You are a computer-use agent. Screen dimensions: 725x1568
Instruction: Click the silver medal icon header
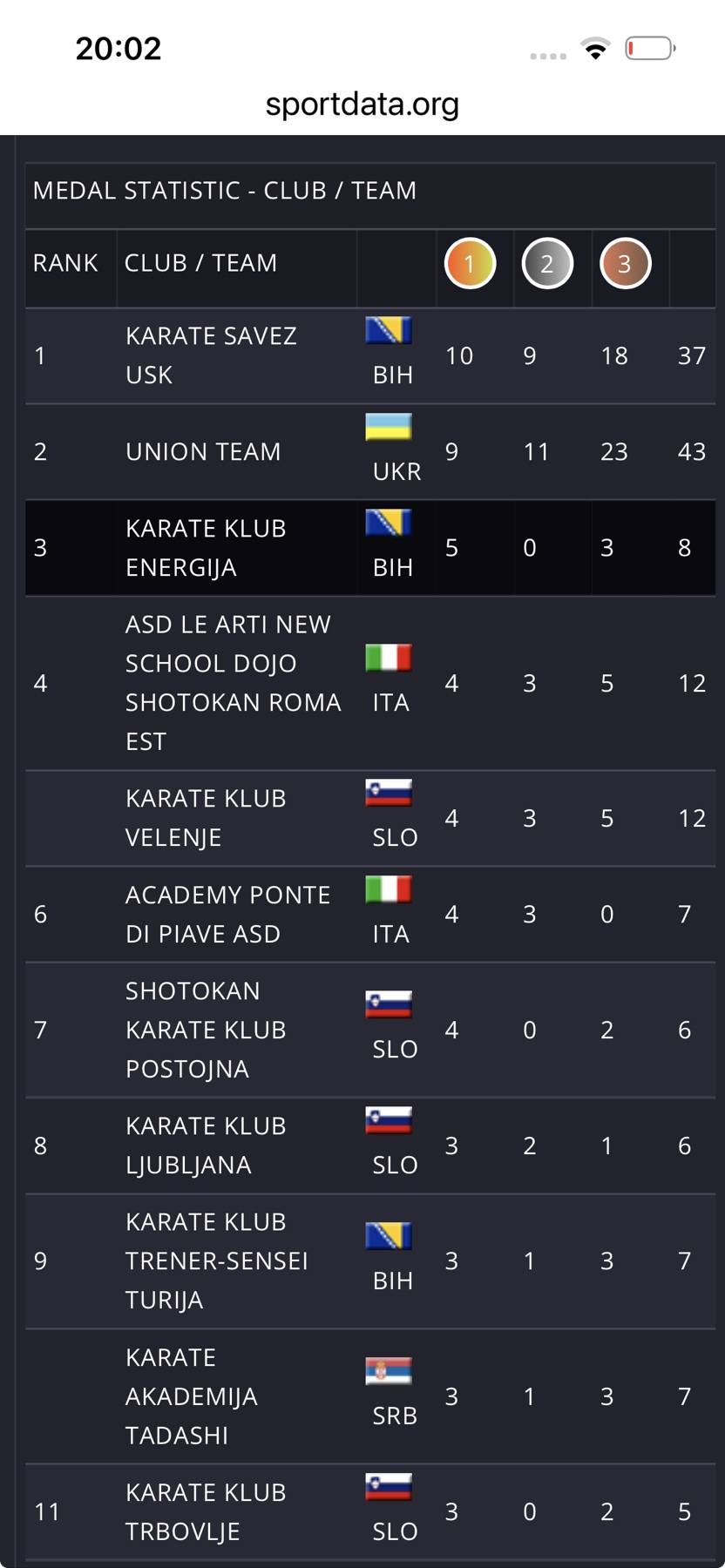click(x=547, y=263)
